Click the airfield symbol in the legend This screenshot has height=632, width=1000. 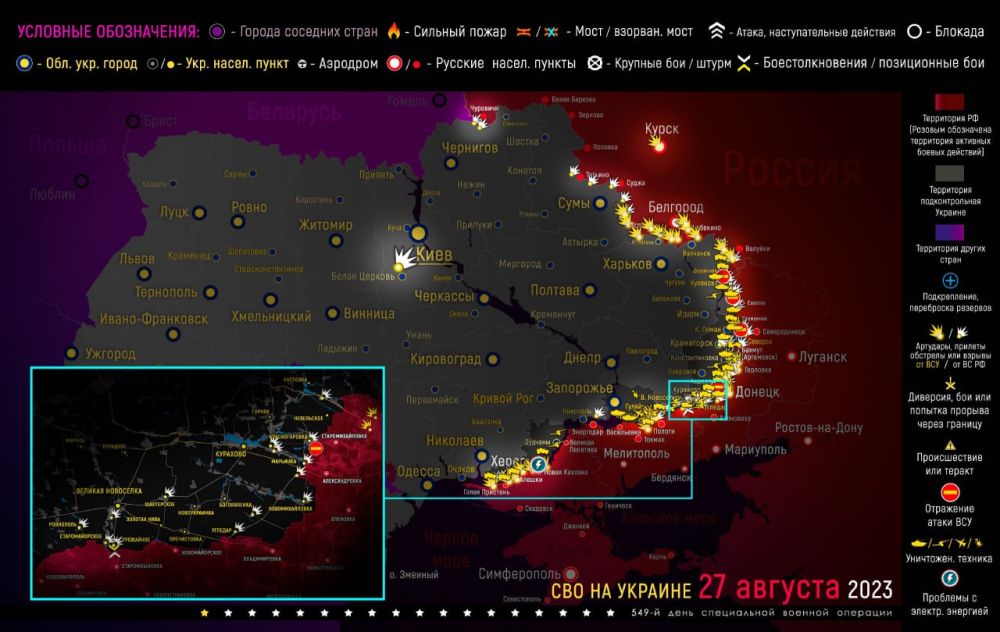(x=304, y=62)
